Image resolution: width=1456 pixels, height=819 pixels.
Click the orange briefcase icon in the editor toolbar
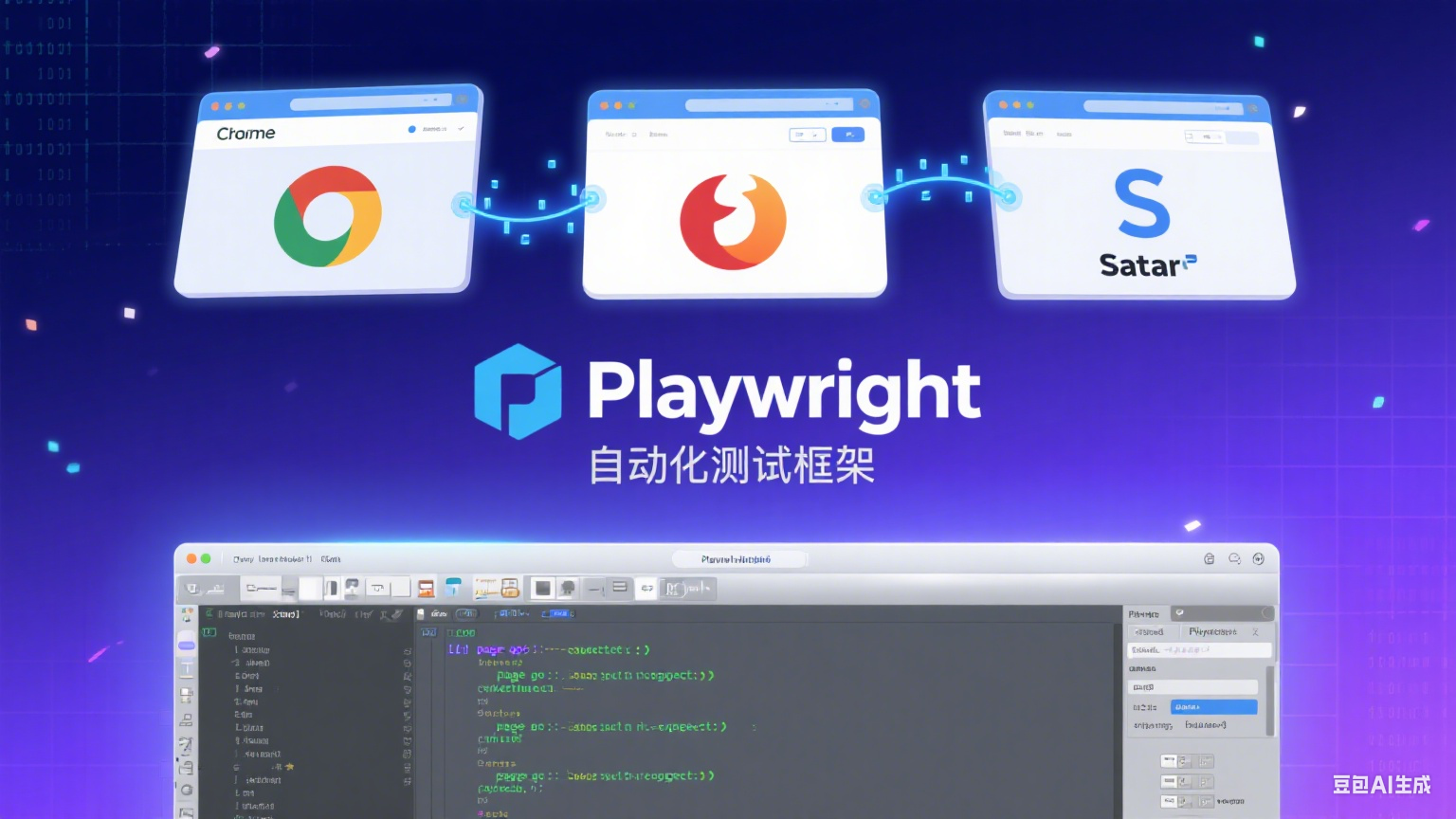(510, 589)
